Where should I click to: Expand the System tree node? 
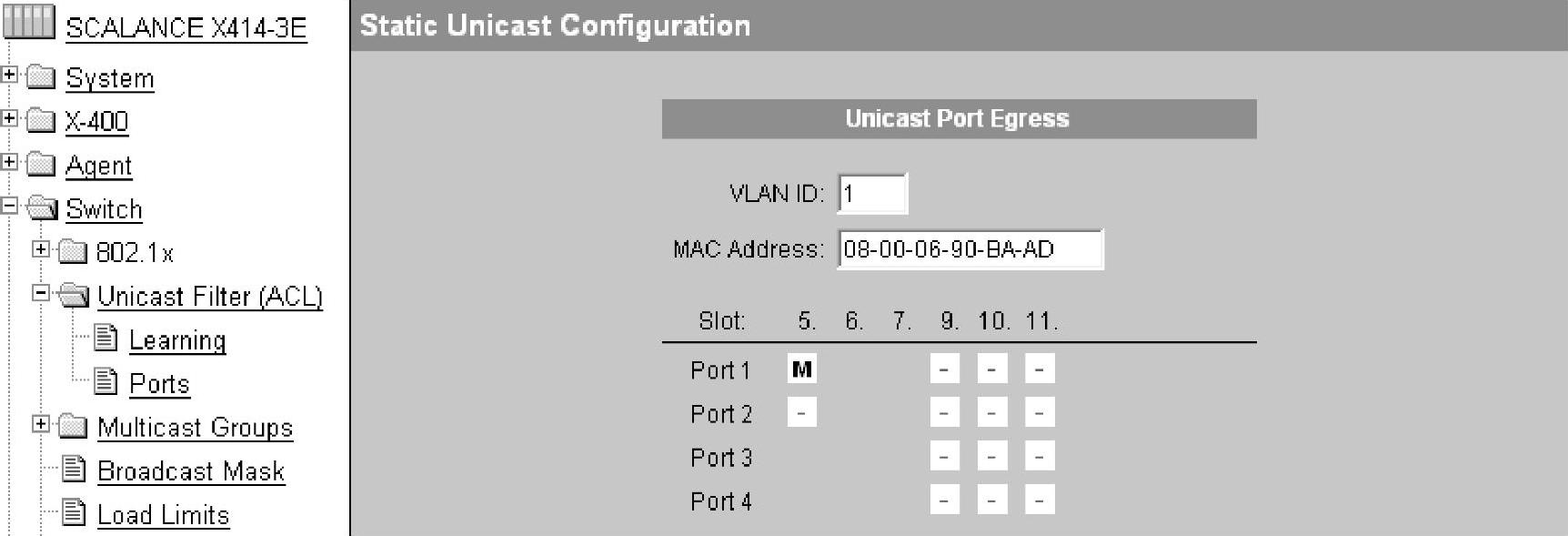[x=9, y=75]
